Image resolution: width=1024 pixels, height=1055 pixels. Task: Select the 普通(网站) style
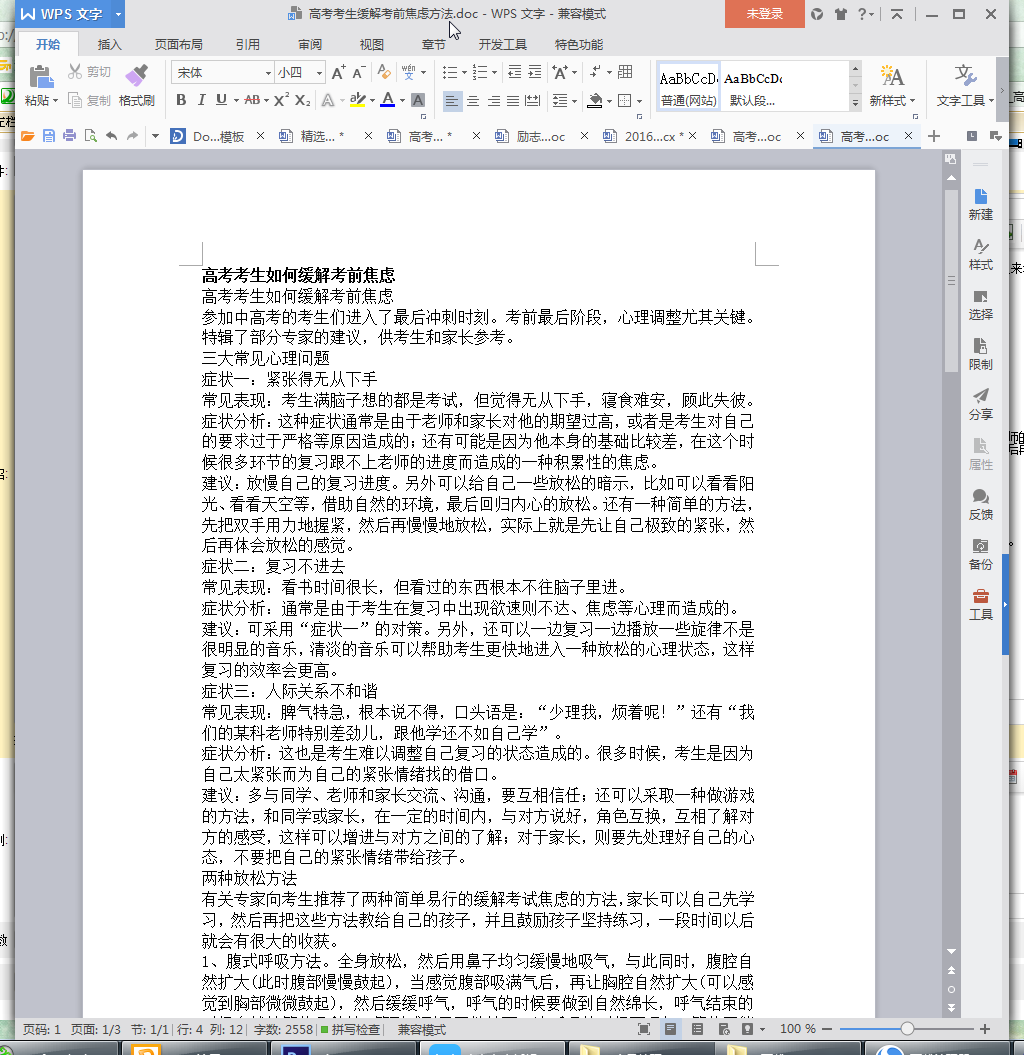pyautogui.click(x=688, y=87)
